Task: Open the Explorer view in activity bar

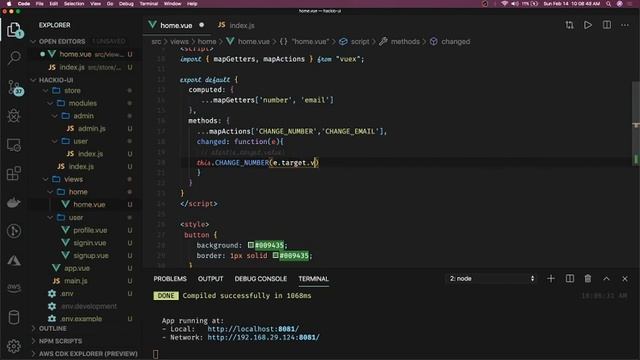Action: [x=14, y=30]
